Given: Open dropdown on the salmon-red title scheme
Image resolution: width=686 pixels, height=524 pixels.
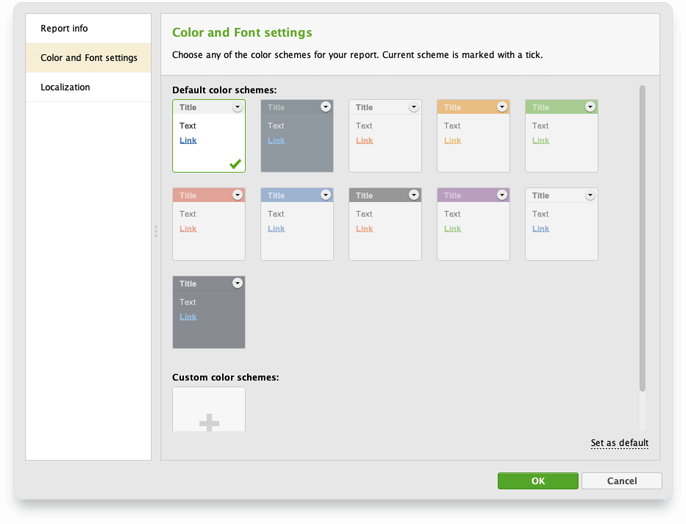Looking at the screenshot, I should [237, 195].
